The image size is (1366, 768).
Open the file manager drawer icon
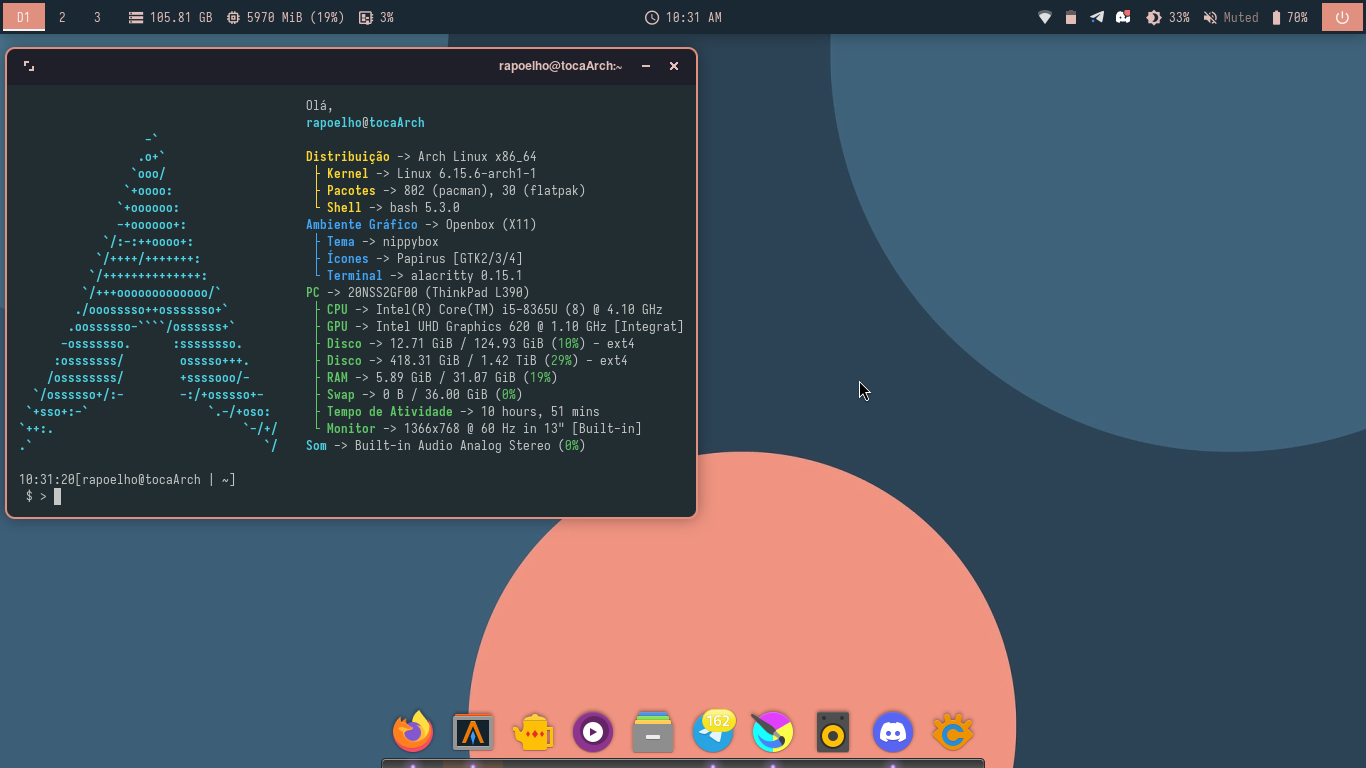click(x=653, y=733)
